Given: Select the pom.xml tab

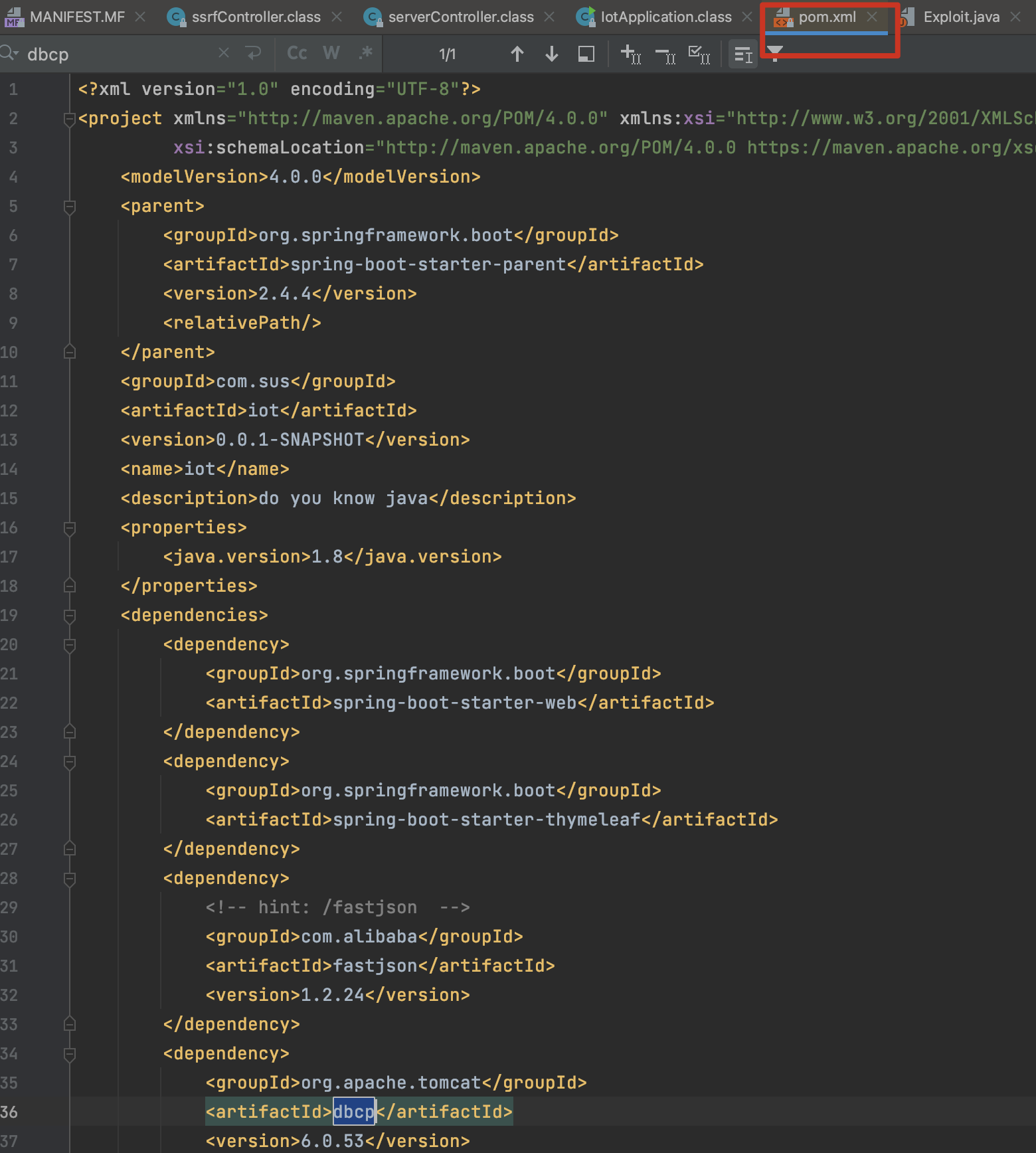Looking at the screenshot, I should pyautogui.click(x=827, y=17).
